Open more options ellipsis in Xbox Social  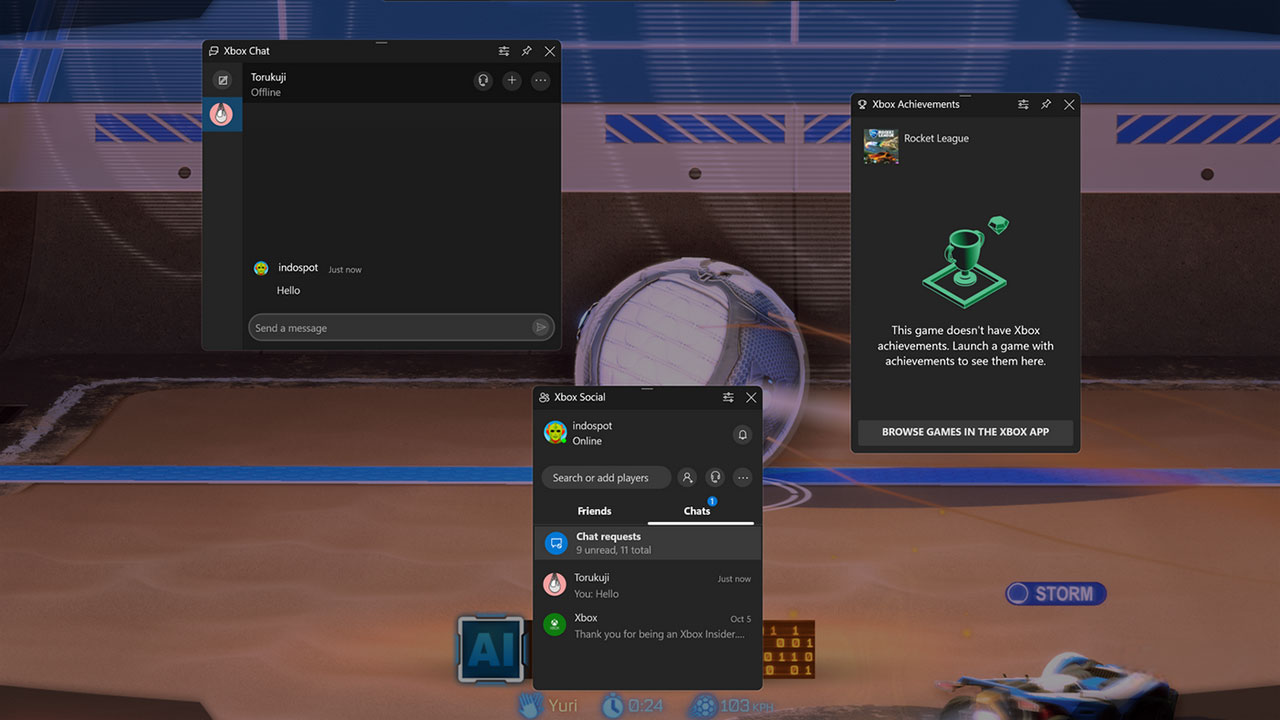(743, 478)
